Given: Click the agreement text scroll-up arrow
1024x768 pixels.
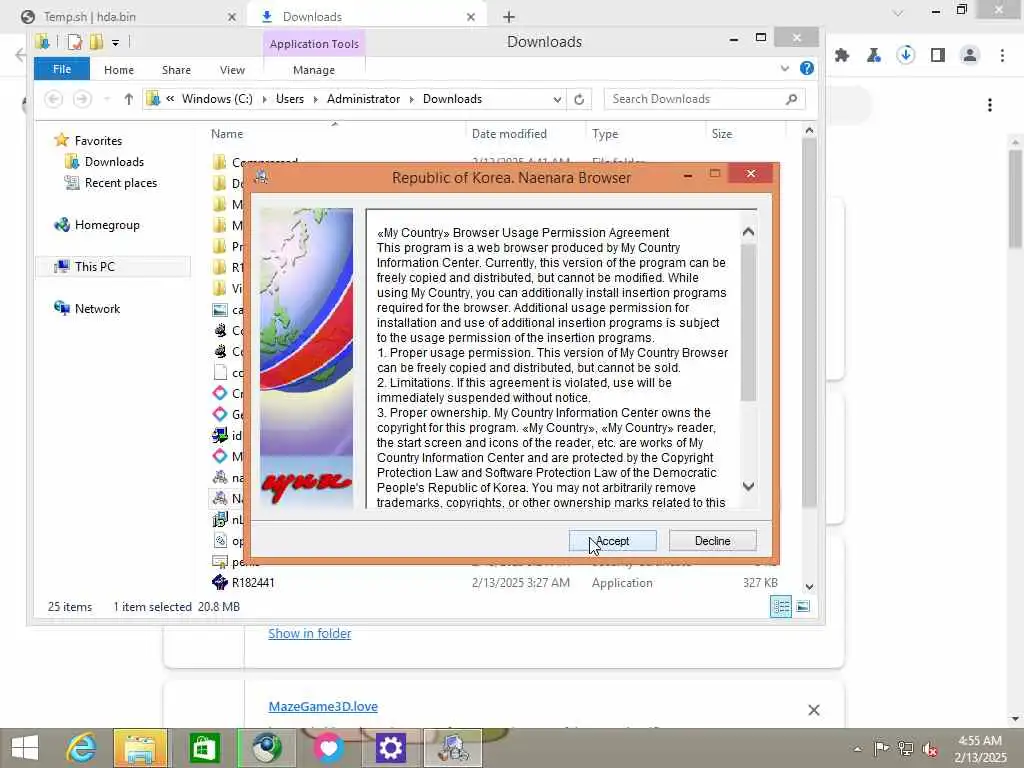Looking at the screenshot, I should 748,232.
